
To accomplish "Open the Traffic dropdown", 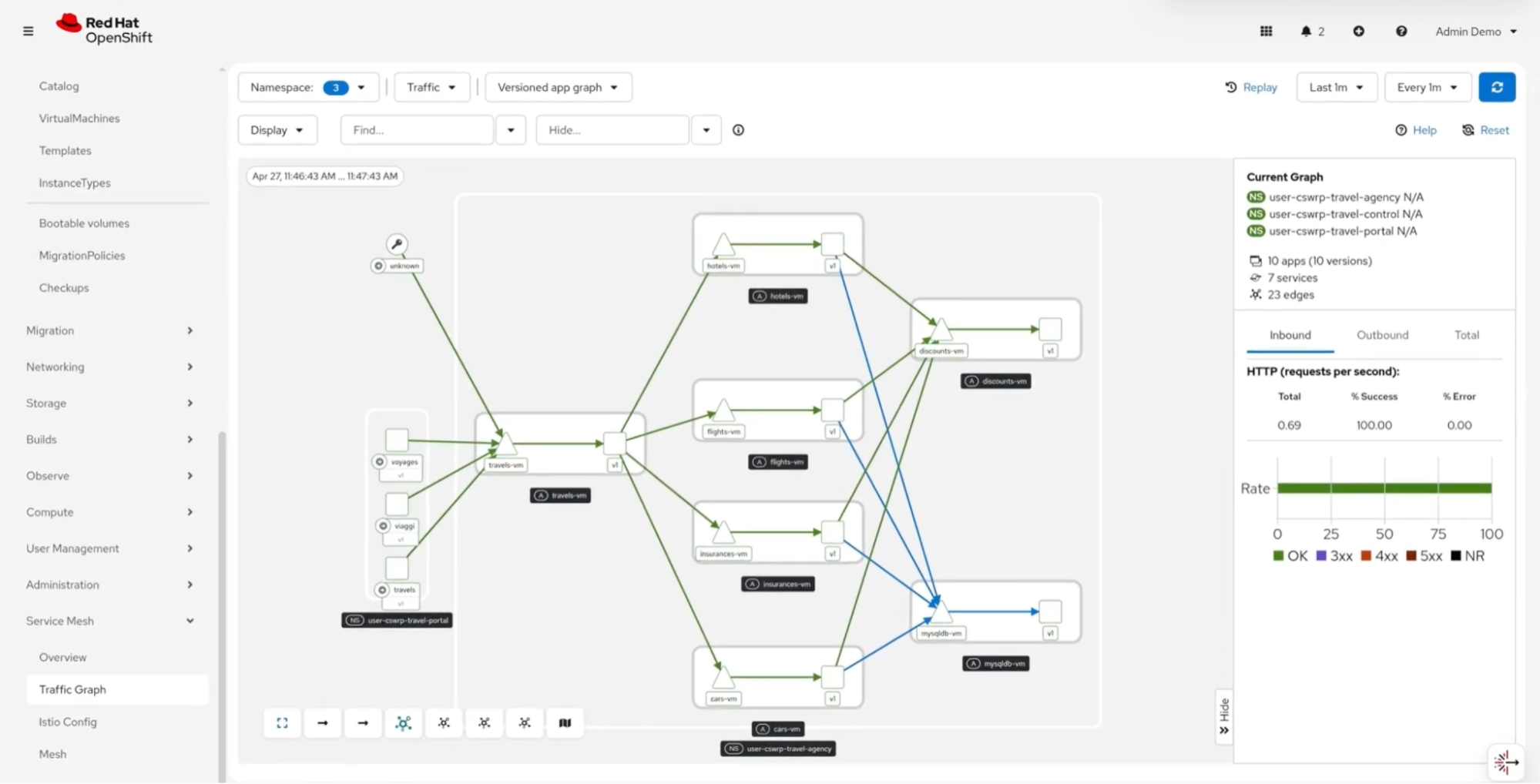I will pos(431,87).
